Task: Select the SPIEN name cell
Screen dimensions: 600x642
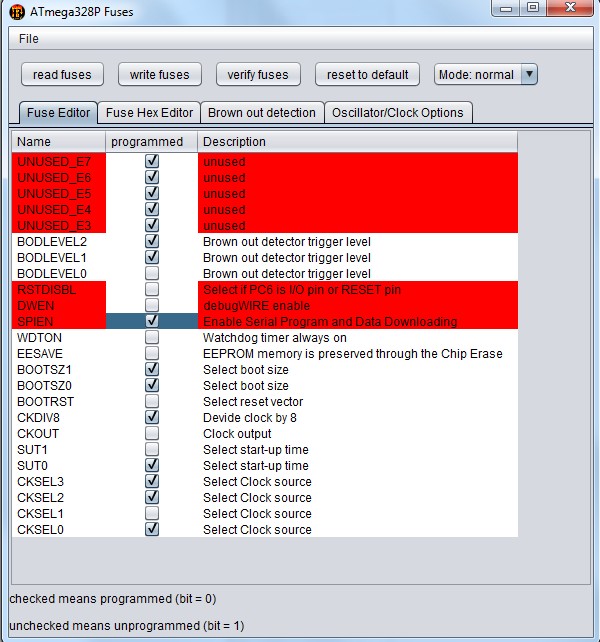Action: (x=59, y=321)
